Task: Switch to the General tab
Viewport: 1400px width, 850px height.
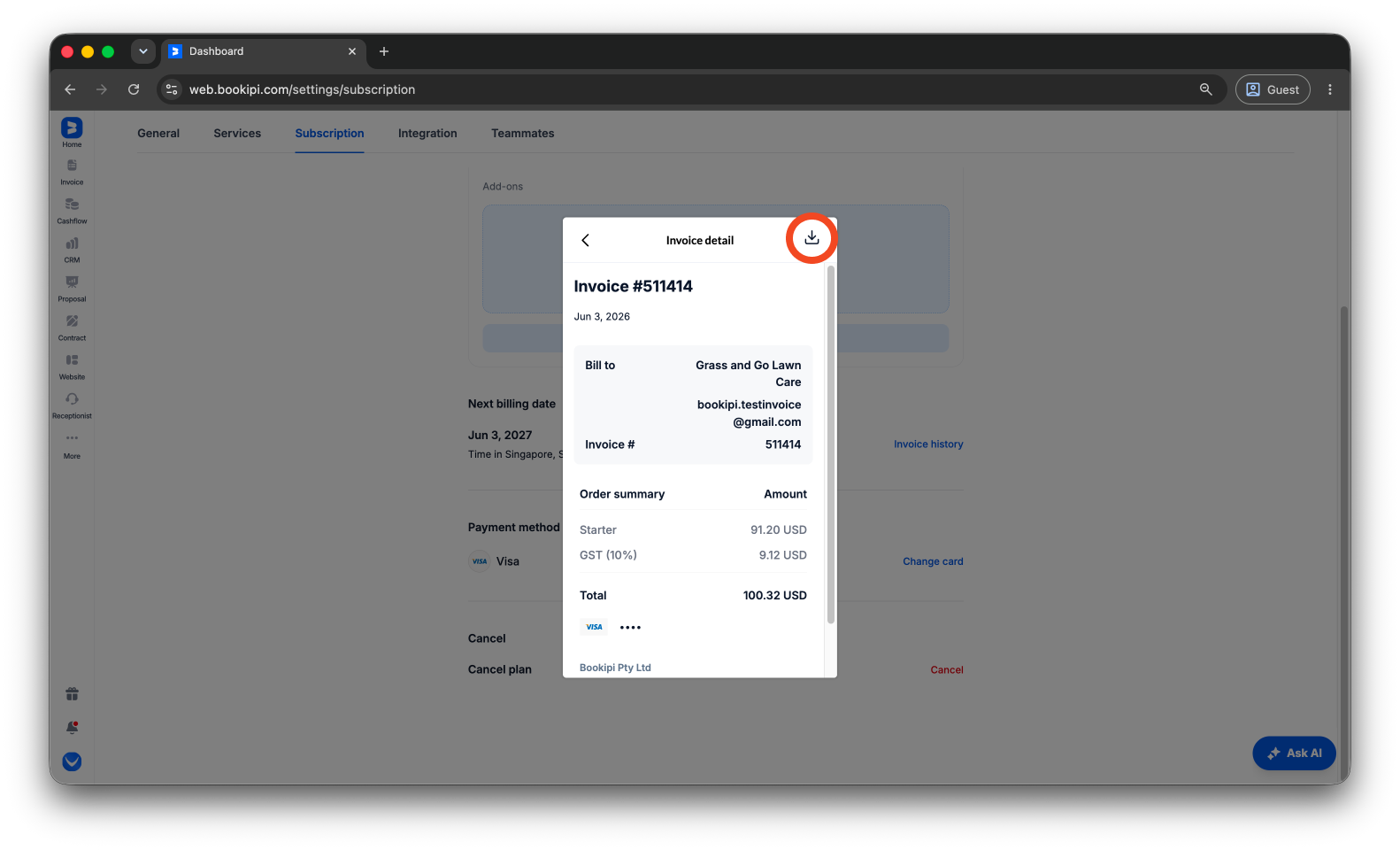Action: point(158,134)
